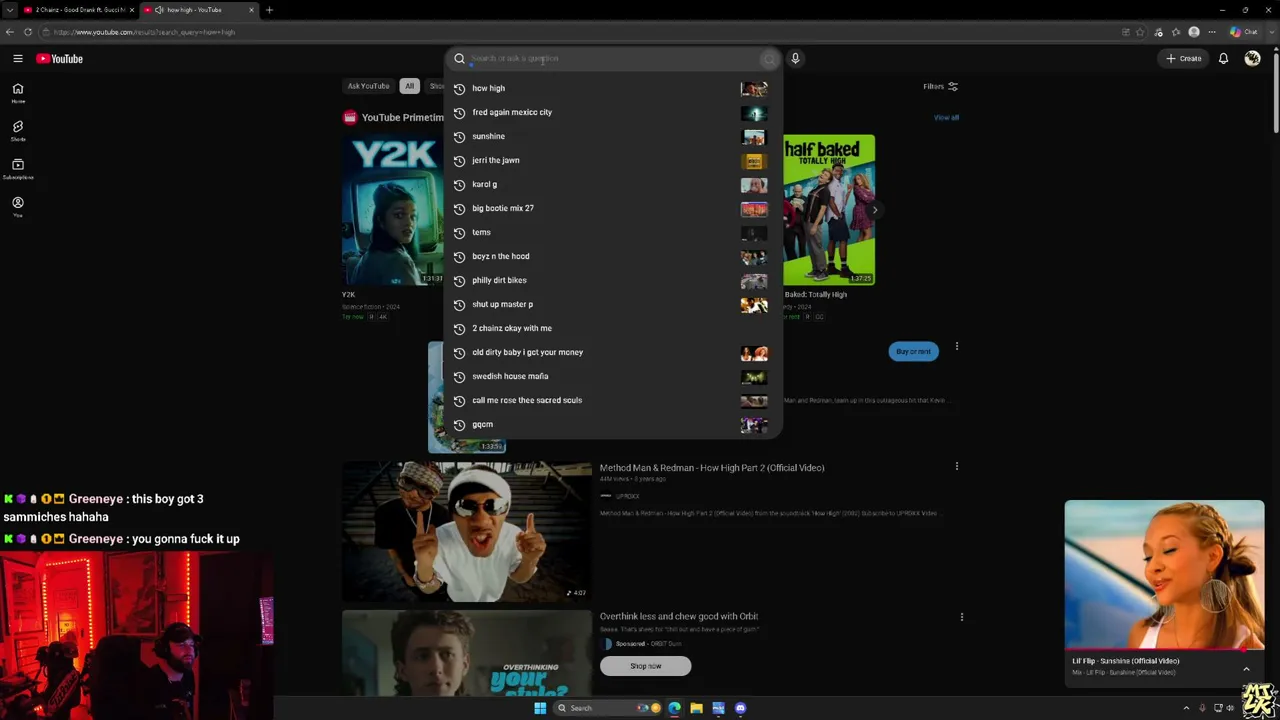Click the Ask YouTube button
This screenshot has width=1280, height=720.
(368, 86)
